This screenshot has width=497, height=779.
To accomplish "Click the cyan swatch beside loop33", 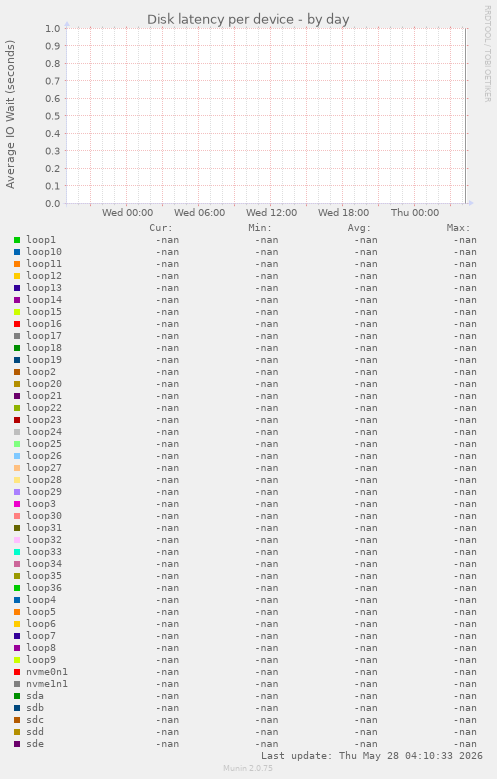I will pos(17,551).
